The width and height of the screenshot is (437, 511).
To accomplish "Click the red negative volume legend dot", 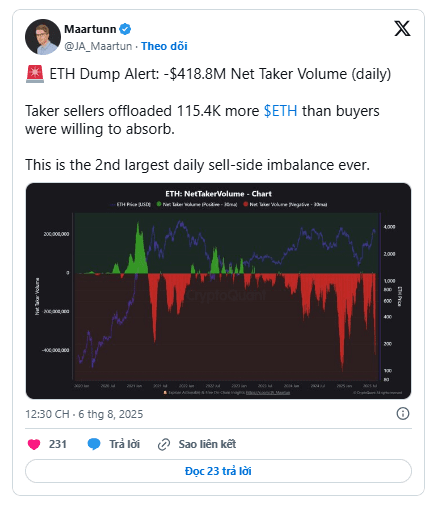I will pyautogui.click(x=246, y=204).
